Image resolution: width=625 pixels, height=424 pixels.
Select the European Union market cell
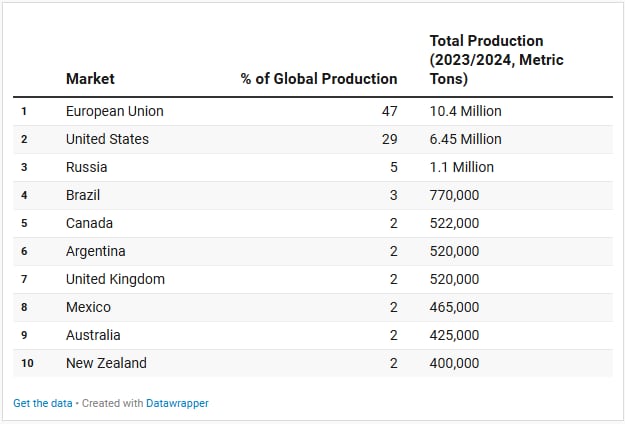(x=114, y=111)
